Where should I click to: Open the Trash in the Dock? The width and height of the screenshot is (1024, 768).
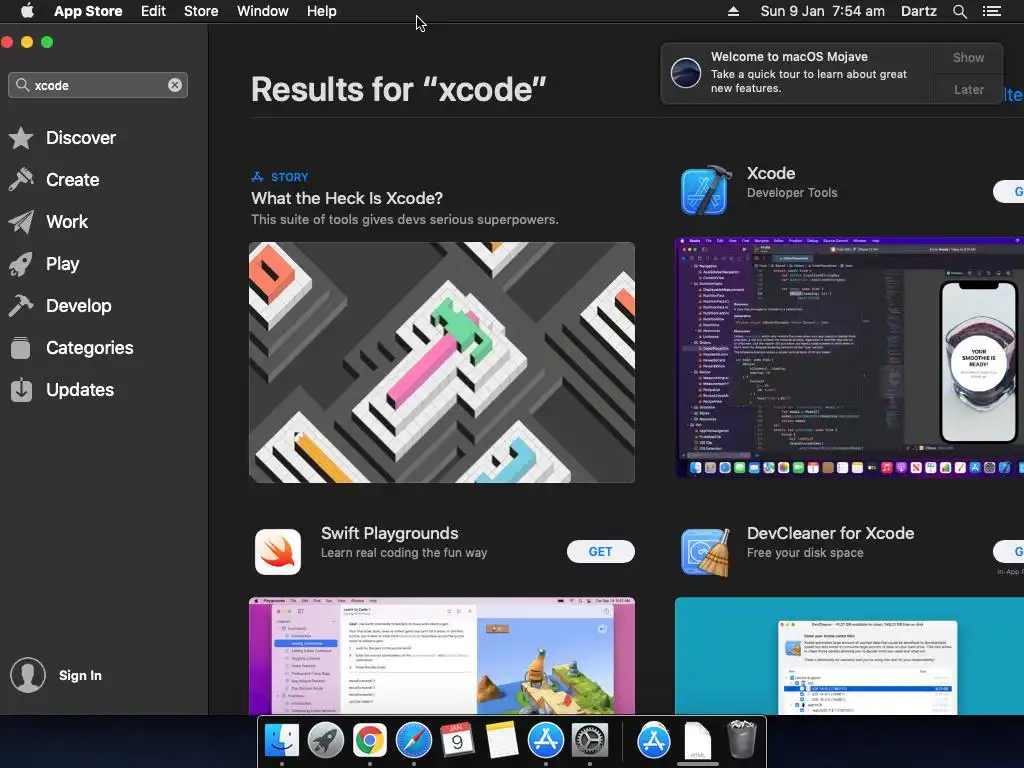742,739
